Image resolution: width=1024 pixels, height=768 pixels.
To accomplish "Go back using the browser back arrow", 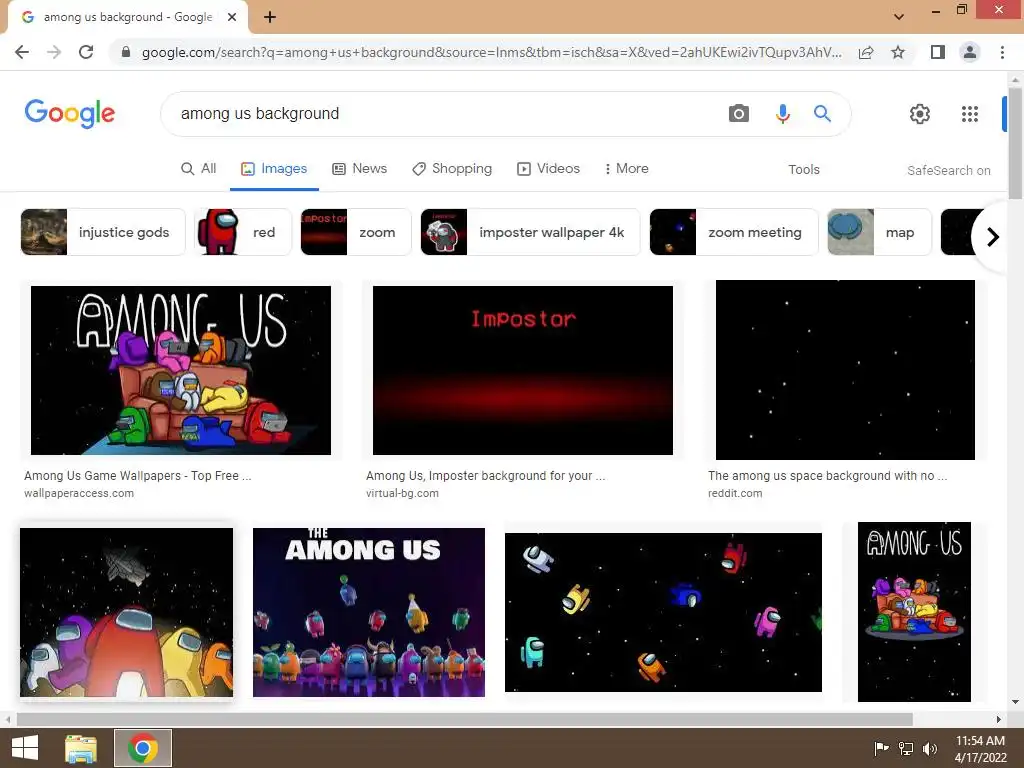I will [22, 52].
